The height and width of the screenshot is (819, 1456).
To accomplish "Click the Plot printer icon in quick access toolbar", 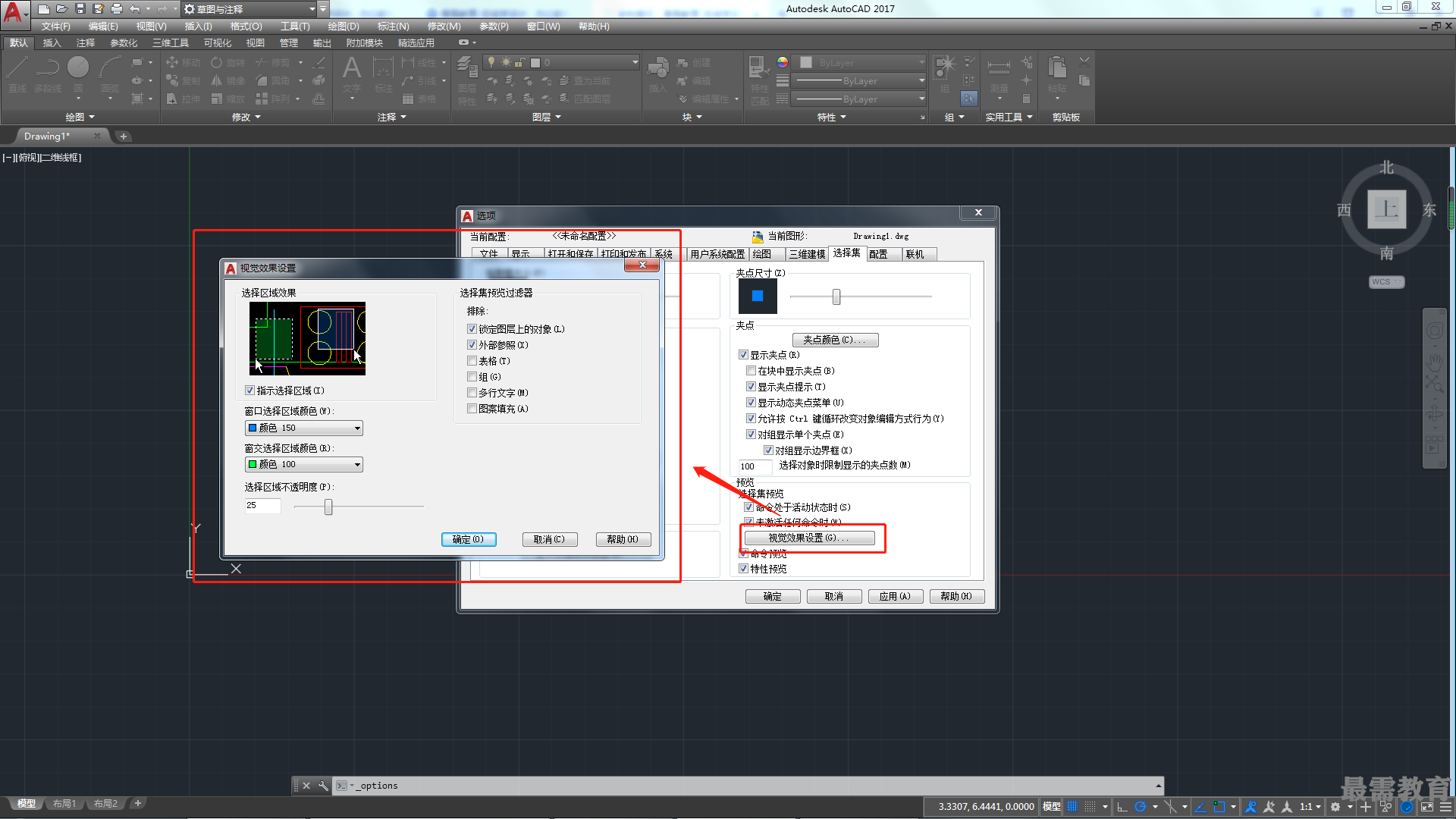I will pyautogui.click(x=117, y=9).
